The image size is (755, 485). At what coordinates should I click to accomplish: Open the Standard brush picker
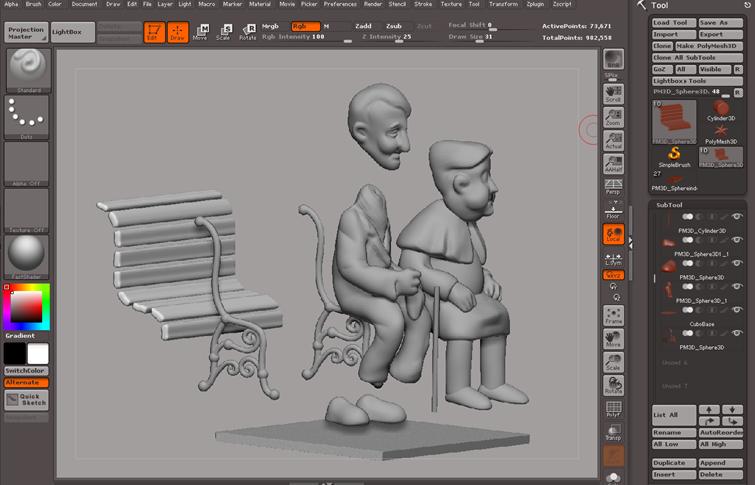pos(27,70)
